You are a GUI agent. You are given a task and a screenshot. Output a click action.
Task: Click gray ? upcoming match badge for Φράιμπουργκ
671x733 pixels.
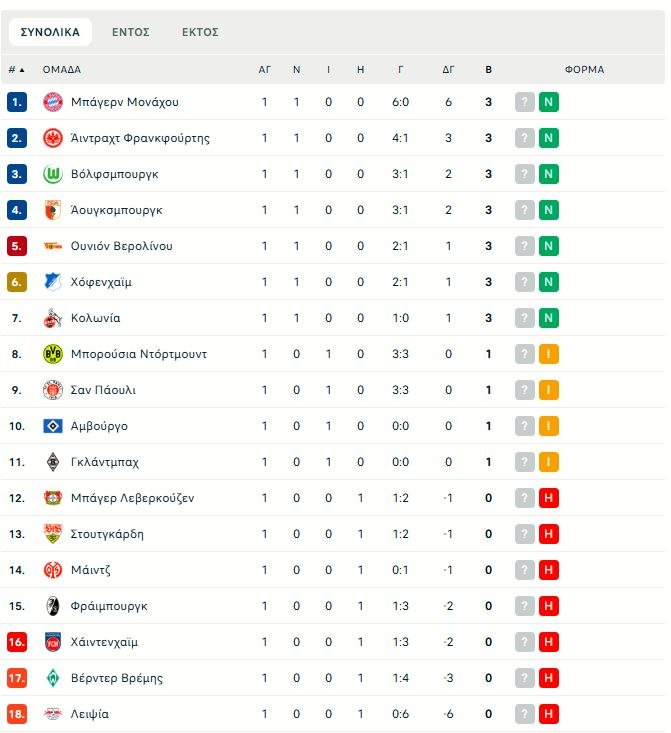[525, 606]
